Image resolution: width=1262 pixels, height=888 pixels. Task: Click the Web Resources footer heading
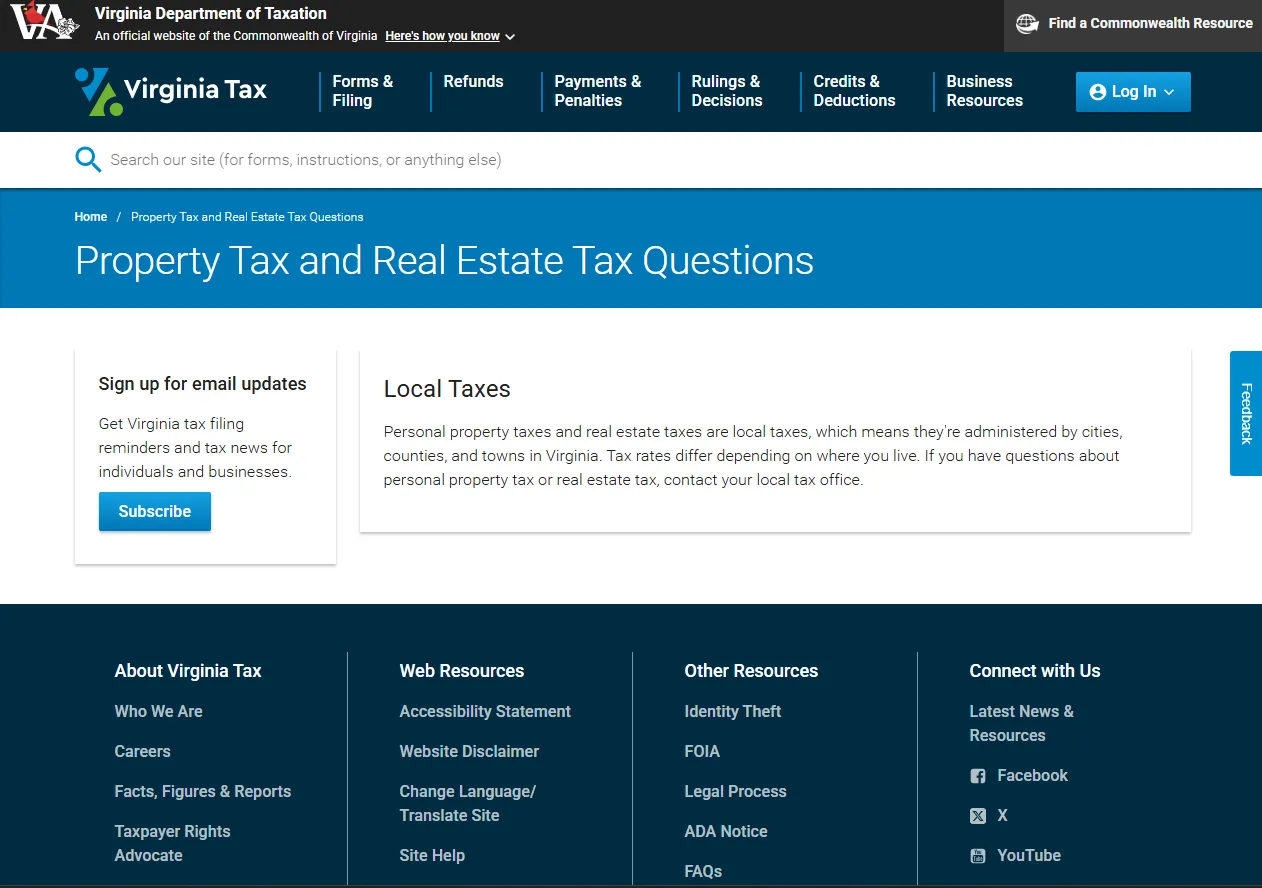[462, 671]
